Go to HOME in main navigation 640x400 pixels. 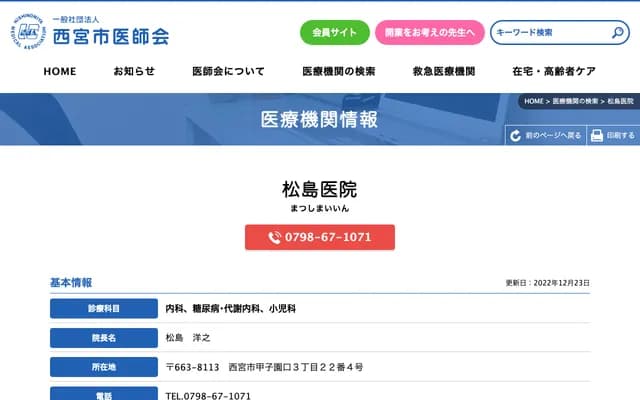60,72
